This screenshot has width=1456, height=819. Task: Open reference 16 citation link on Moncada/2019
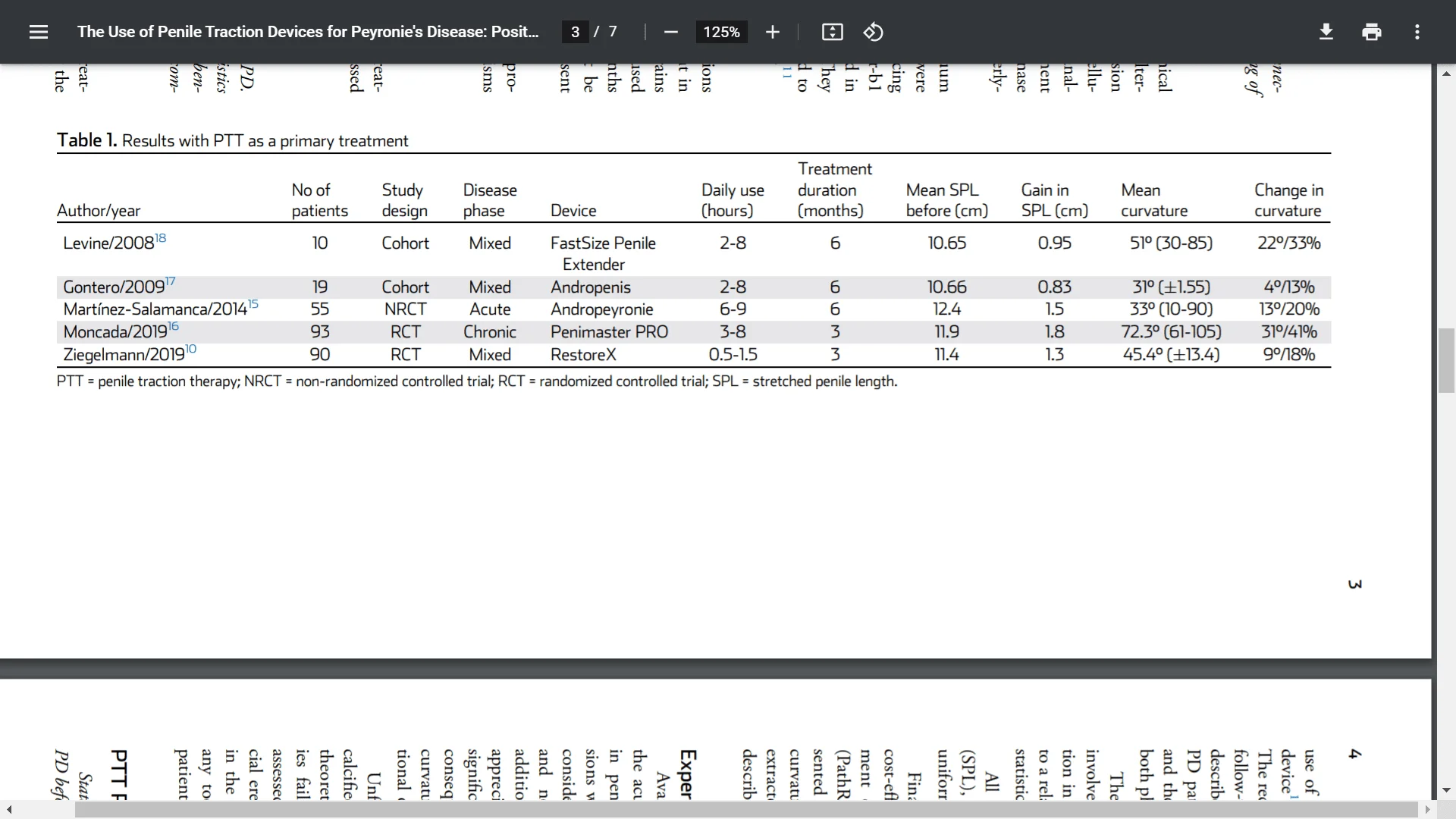[x=174, y=327]
